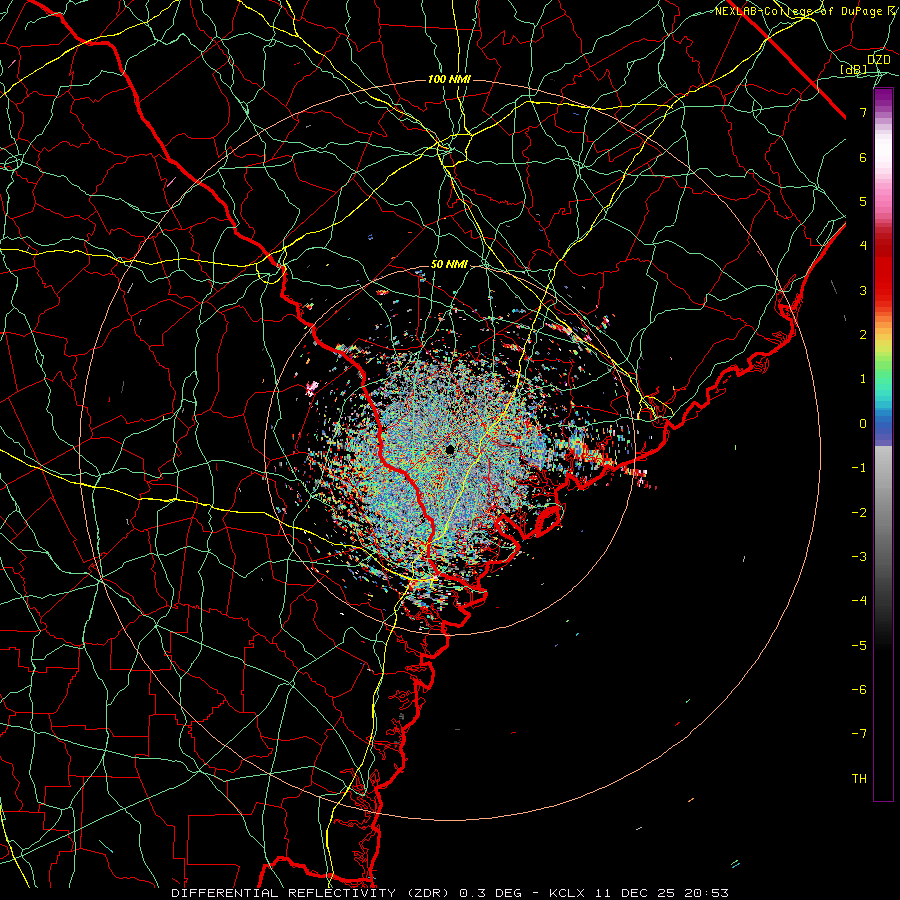Image resolution: width=900 pixels, height=900 pixels.
Task: Click the "-7" label on the color scale
Action: coord(859,734)
